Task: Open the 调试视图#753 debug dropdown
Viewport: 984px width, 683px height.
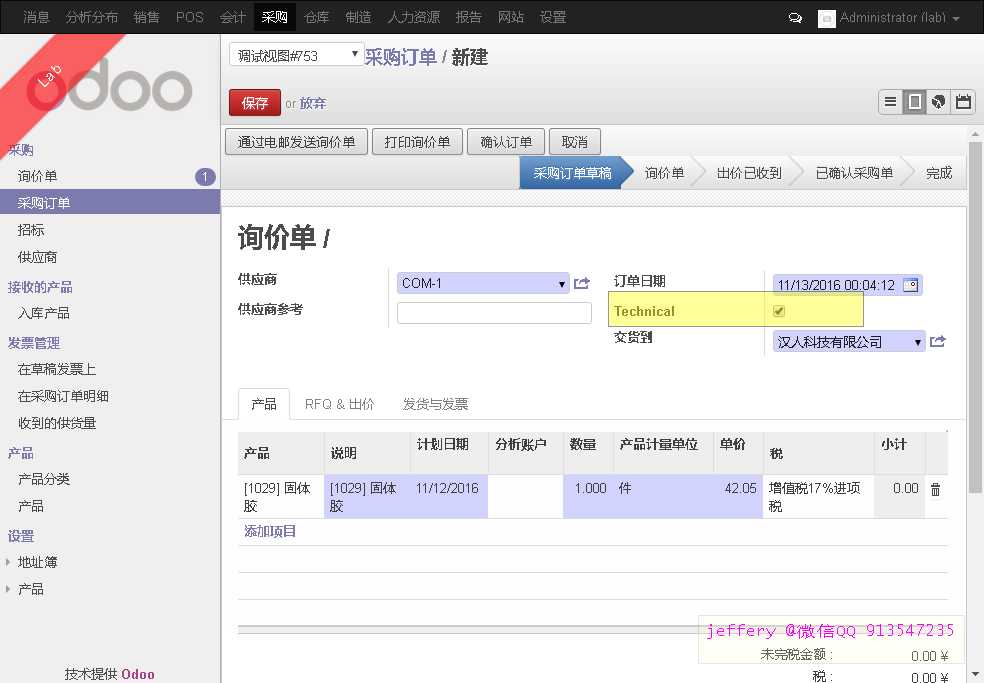Action: point(296,55)
